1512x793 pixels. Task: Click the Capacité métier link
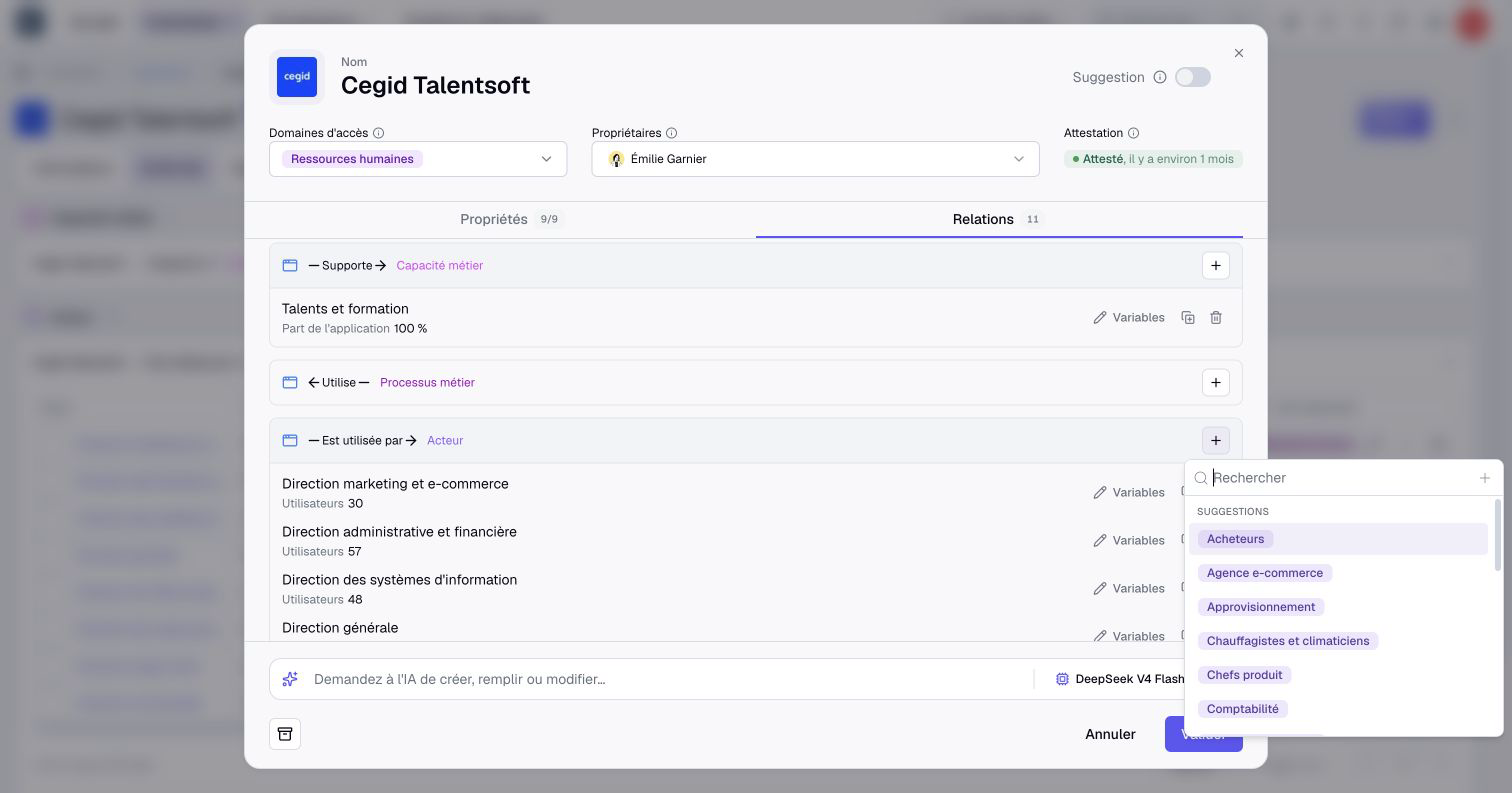coord(440,265)
